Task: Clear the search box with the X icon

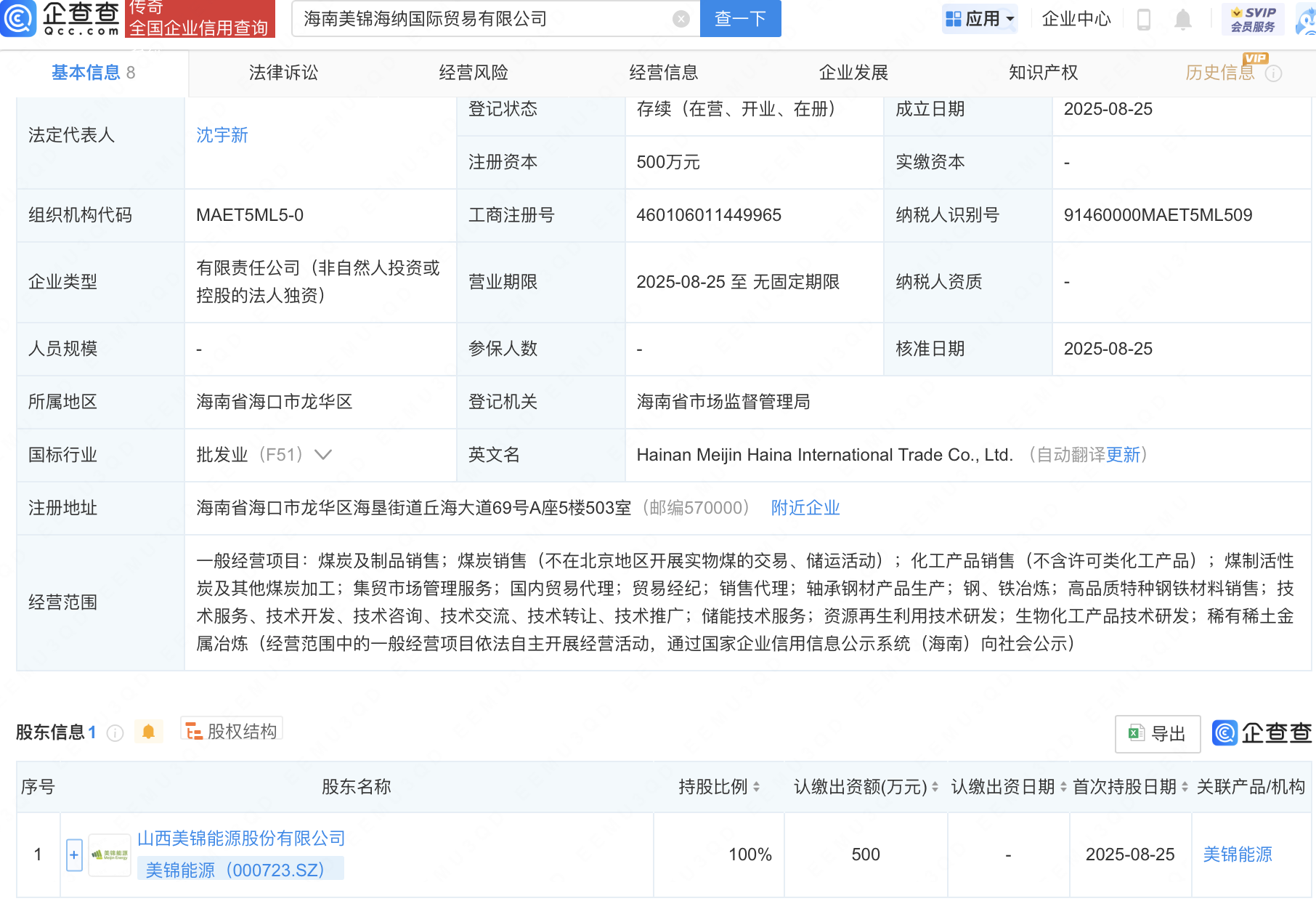Action: pos(681,19)
